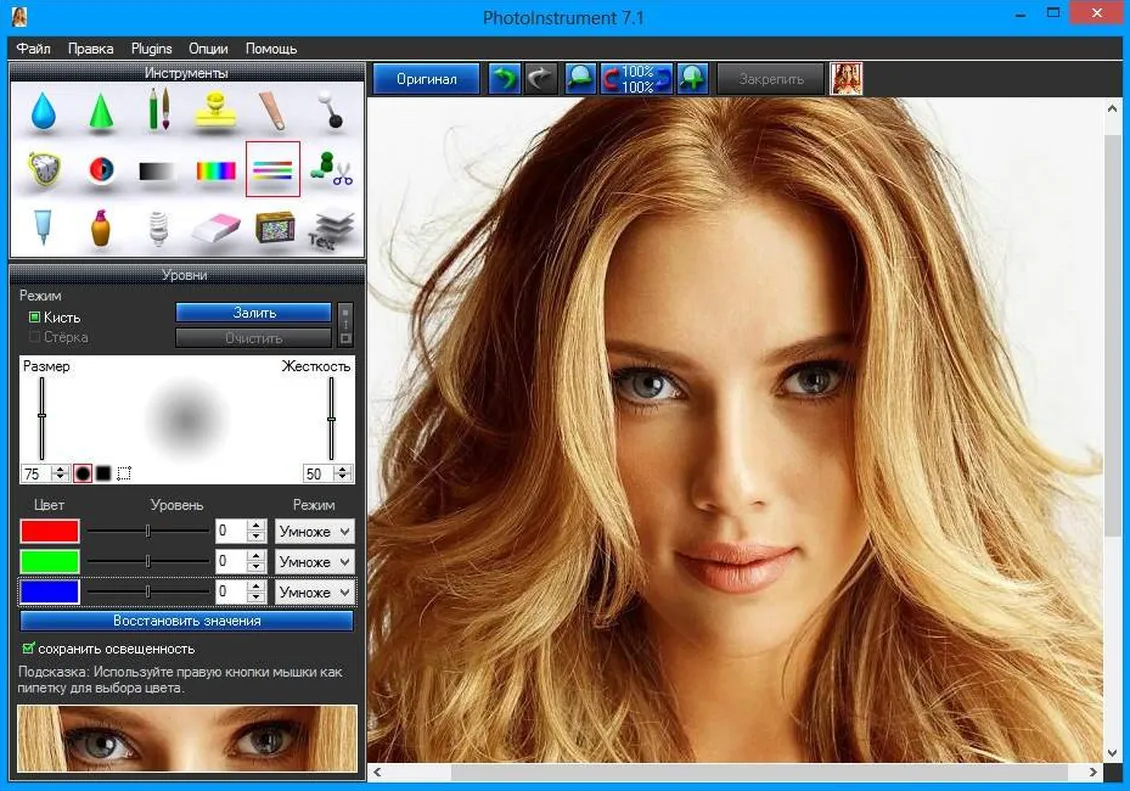The image size is (1130, 791).
Task: Expand the blue channel Режим dropdown
Action: coord(315,592)
